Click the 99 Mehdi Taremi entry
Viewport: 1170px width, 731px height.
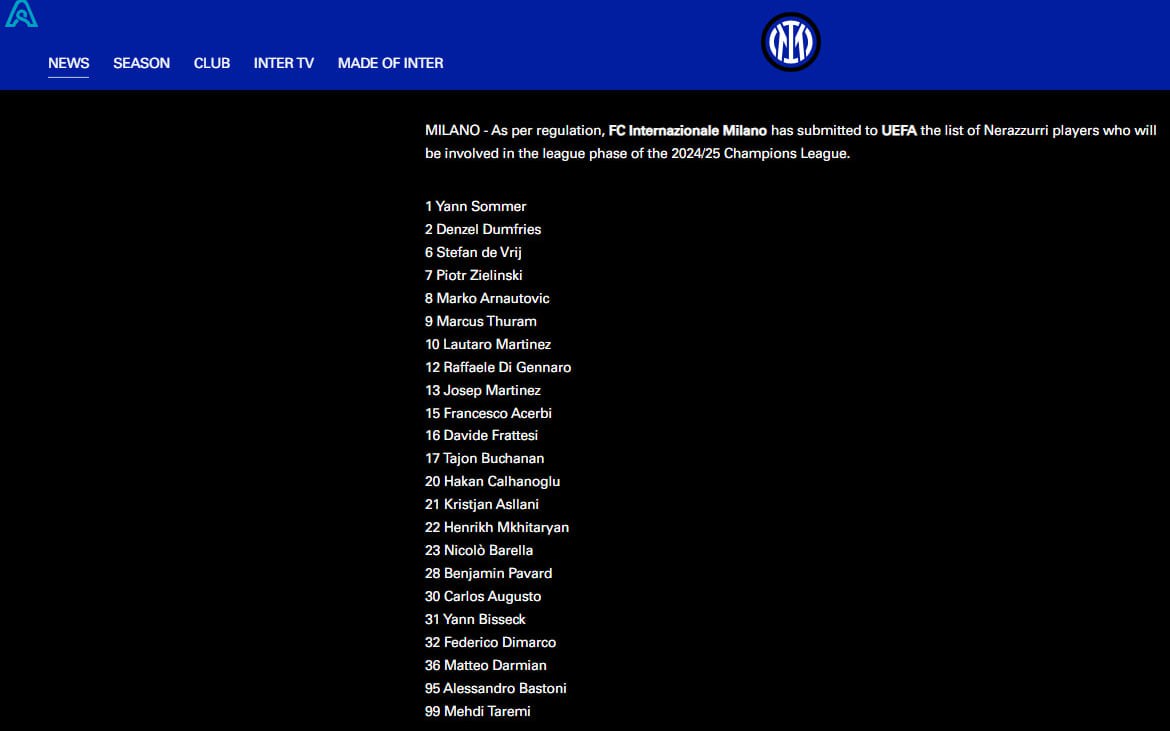point(478,711)
